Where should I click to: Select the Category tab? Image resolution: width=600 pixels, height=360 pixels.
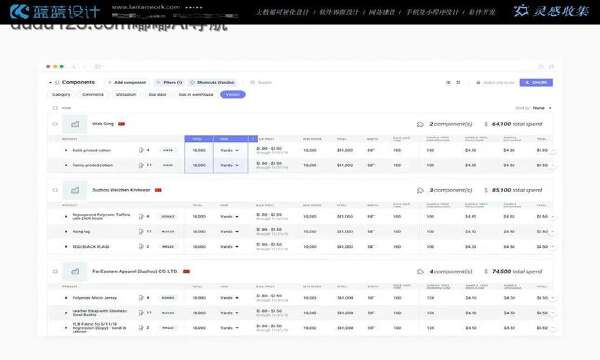click(61, 94)
